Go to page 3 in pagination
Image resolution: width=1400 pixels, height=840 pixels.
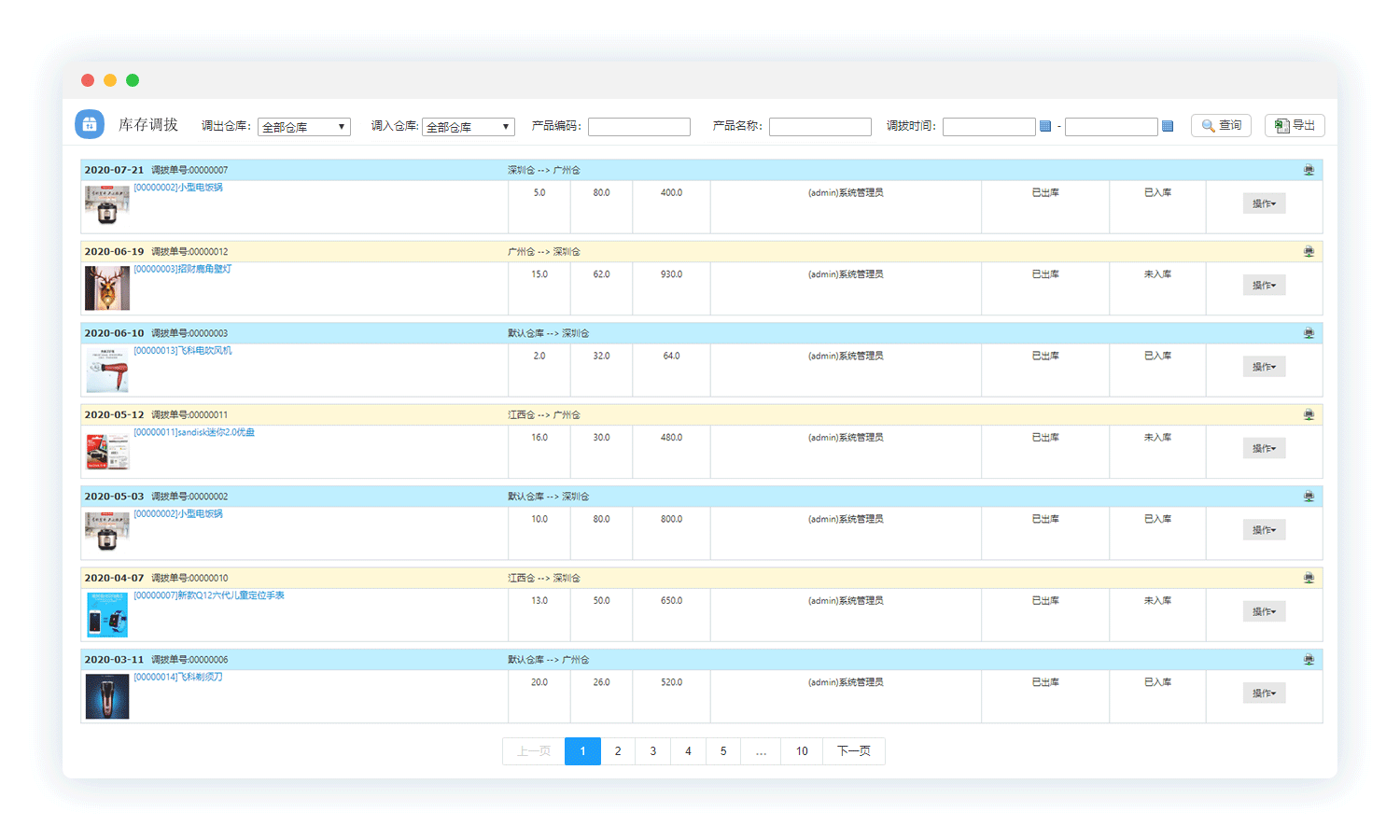652,751
